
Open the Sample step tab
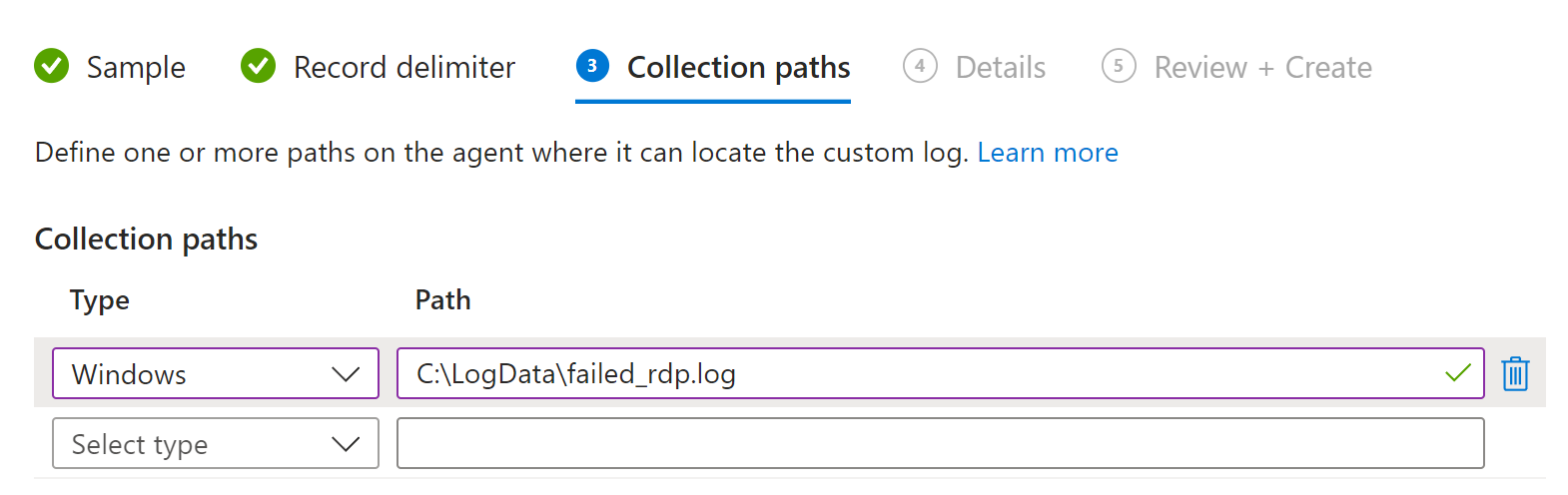(110, 67)
